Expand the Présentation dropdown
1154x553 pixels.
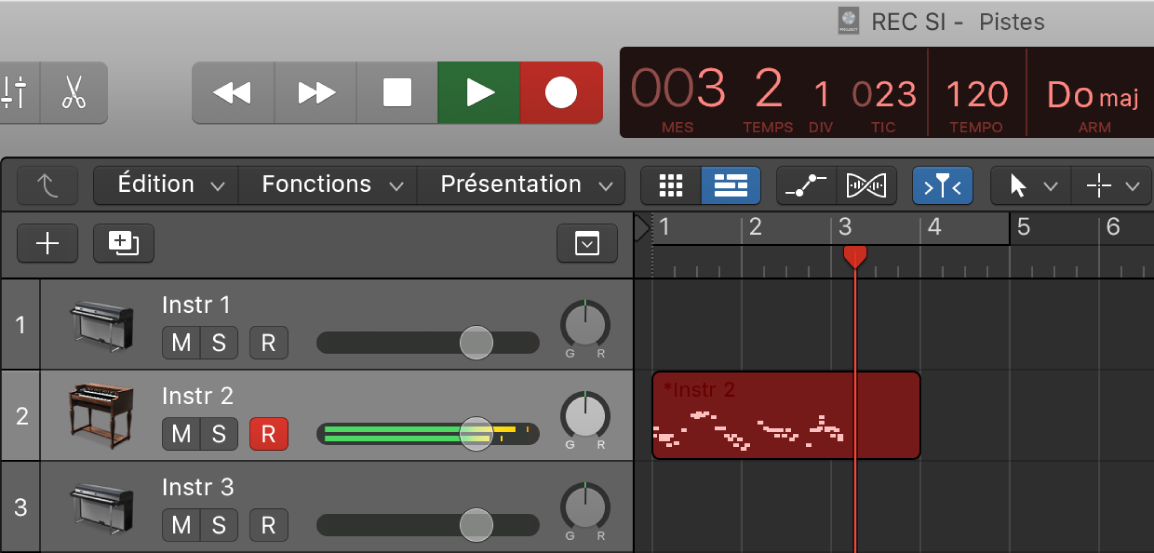[x=522, y=185]
